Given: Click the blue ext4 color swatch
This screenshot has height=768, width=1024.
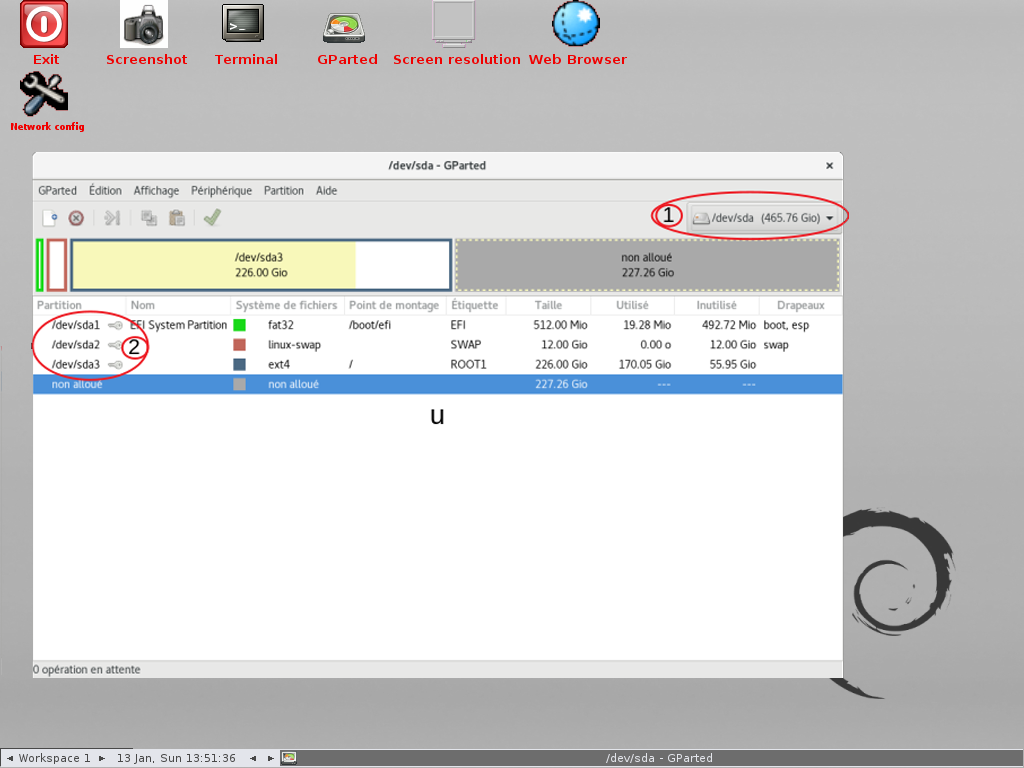Looking at the screenshot, I should pos(240,364).
